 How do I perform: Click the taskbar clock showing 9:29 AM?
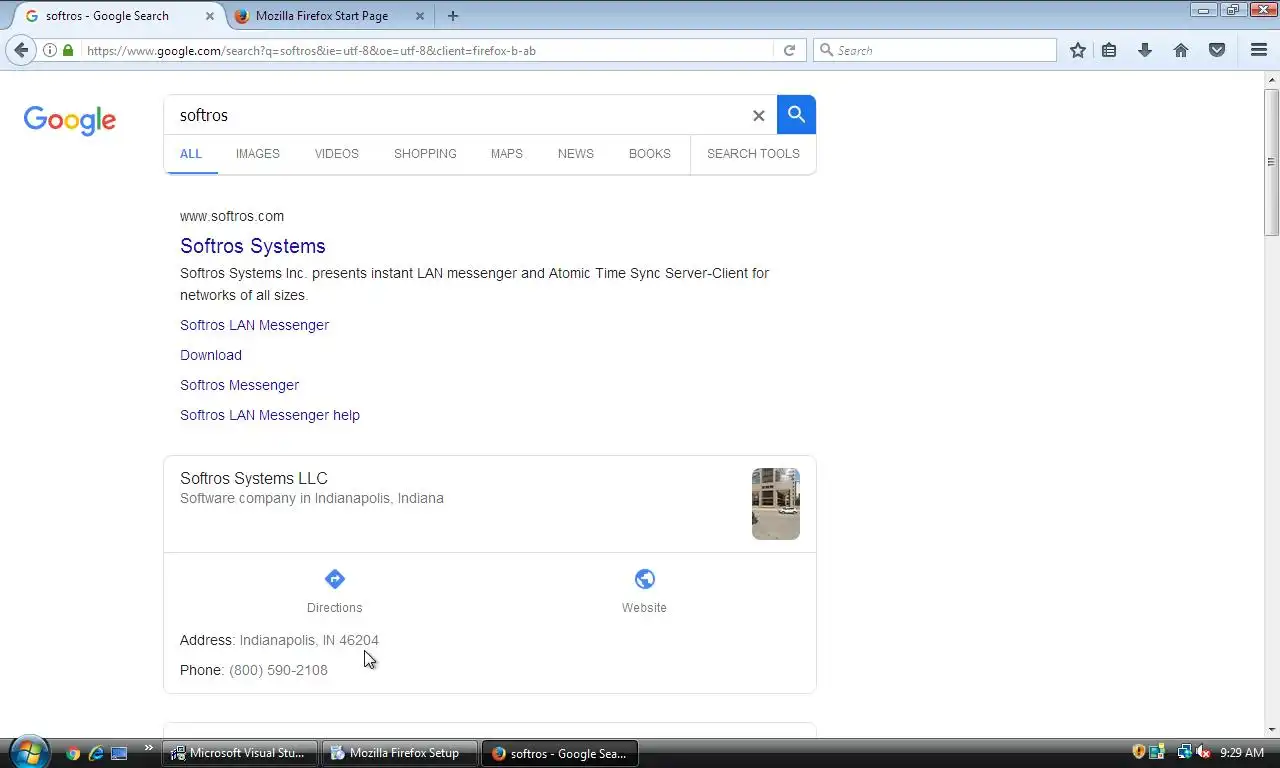click(1243, 753)
